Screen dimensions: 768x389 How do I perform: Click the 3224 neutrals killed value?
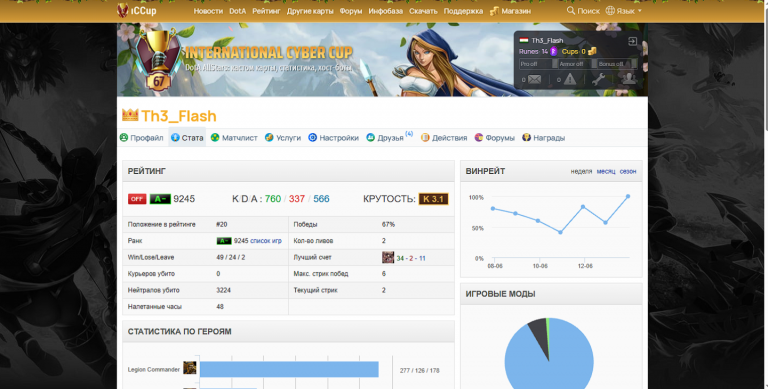click(223, 290)
